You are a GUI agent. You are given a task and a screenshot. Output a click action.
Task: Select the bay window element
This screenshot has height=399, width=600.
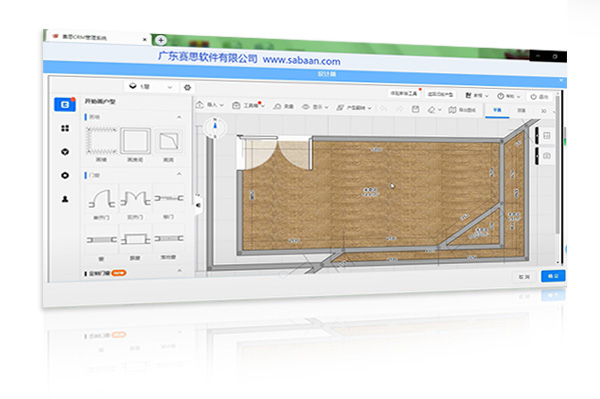135,240
